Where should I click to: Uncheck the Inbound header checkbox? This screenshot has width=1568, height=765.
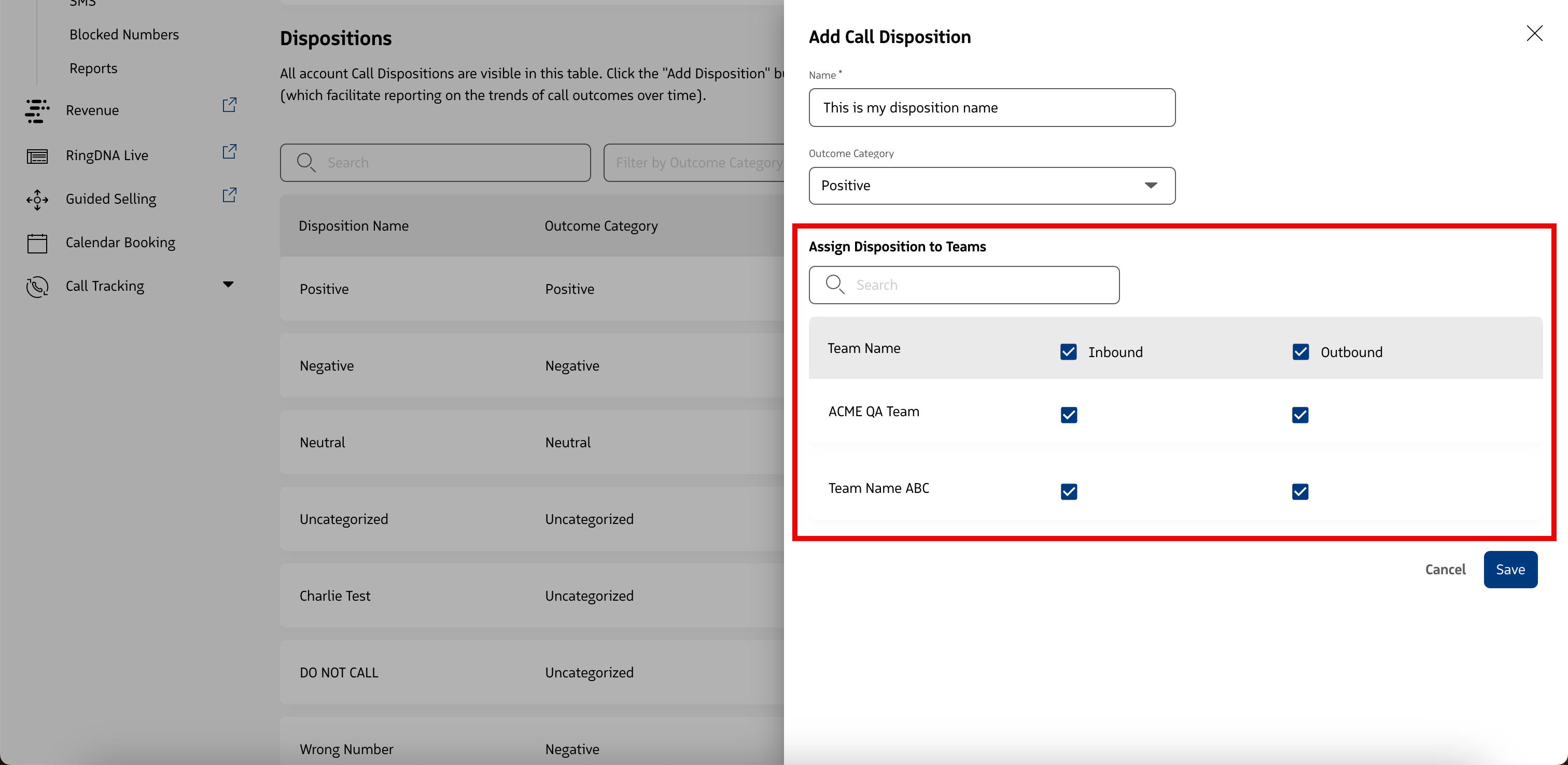point(1068,352)
